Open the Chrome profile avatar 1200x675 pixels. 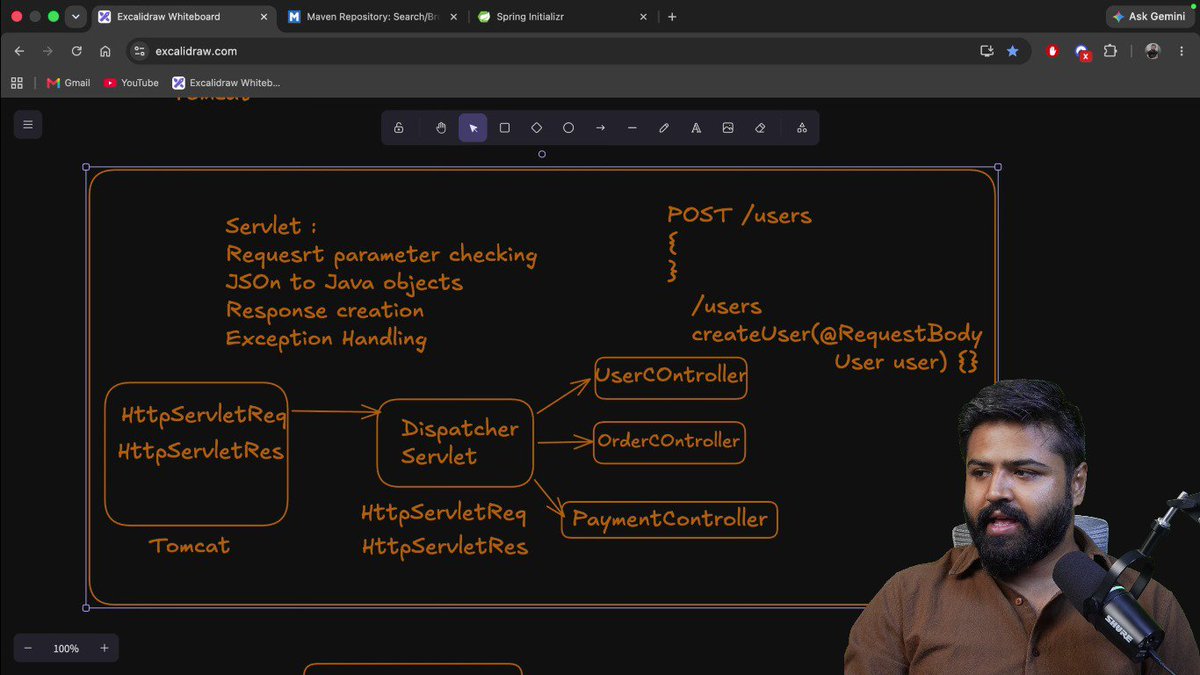click(1152, 51)
